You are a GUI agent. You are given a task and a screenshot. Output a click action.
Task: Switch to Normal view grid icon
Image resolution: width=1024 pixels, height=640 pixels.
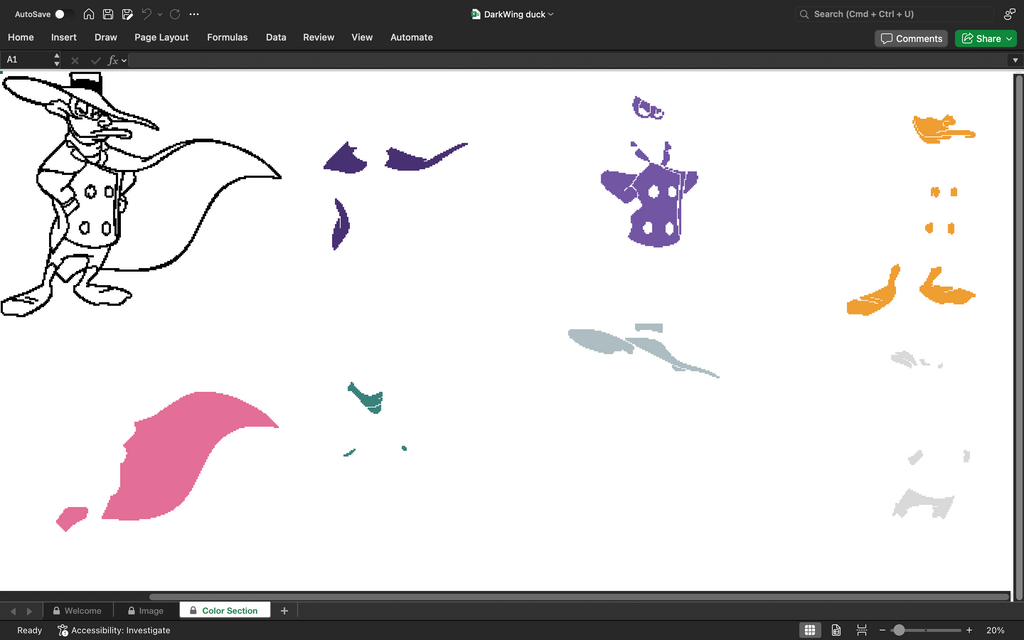tap(810, 630)
